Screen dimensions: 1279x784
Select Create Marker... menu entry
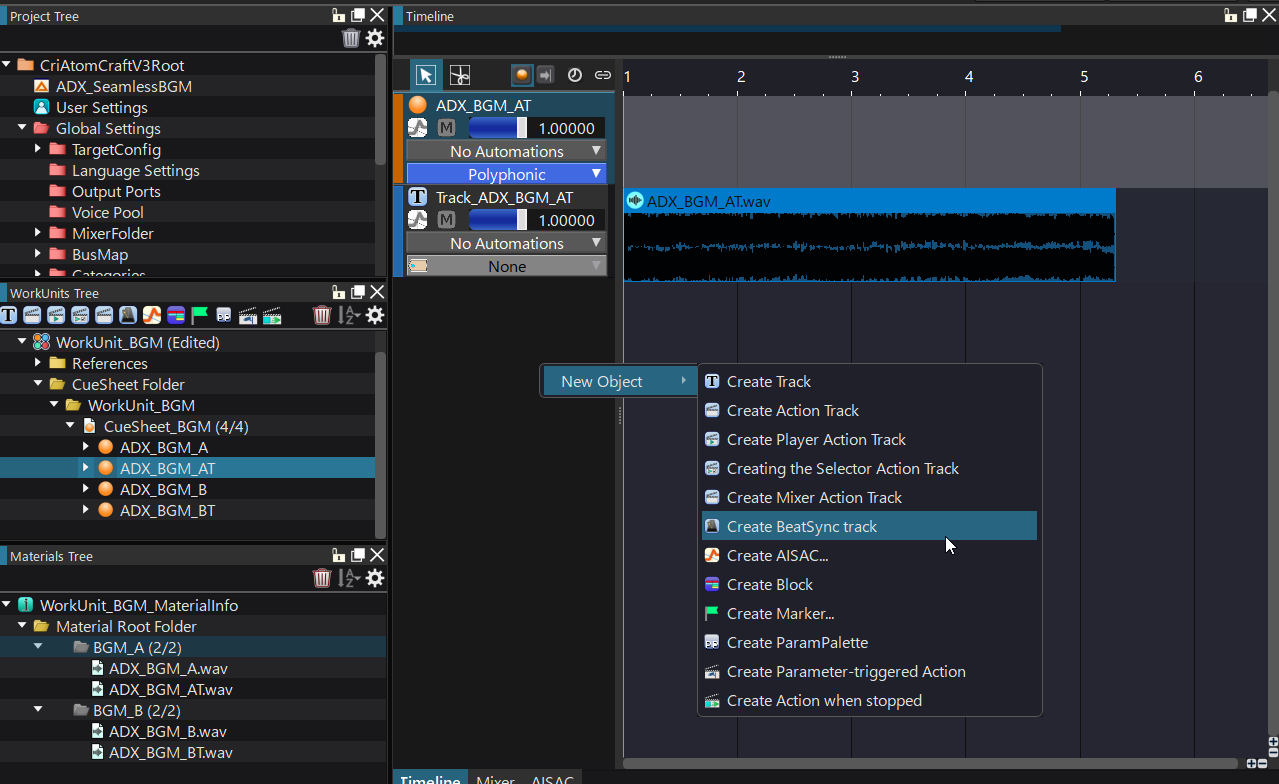coord(780,613)
